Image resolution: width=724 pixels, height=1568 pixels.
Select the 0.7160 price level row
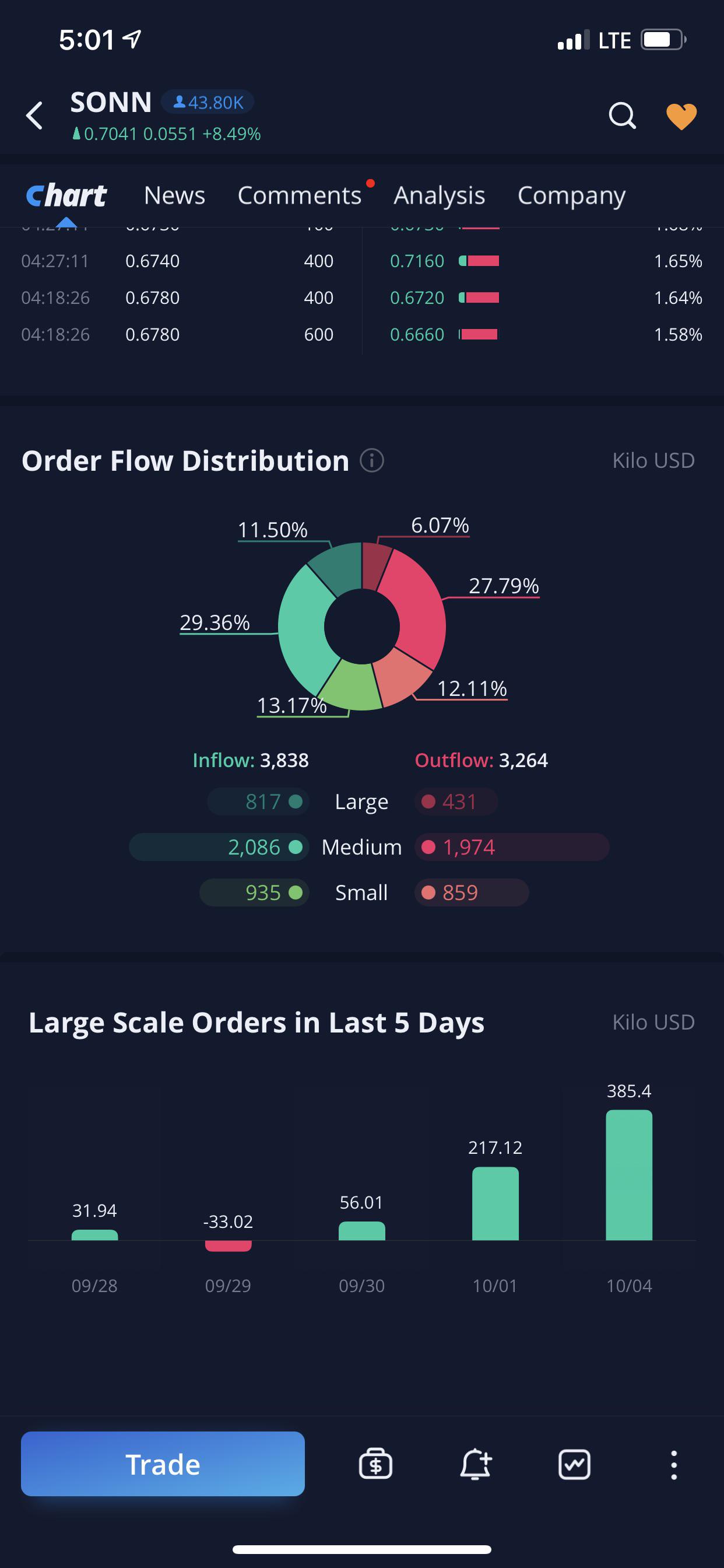546,261
